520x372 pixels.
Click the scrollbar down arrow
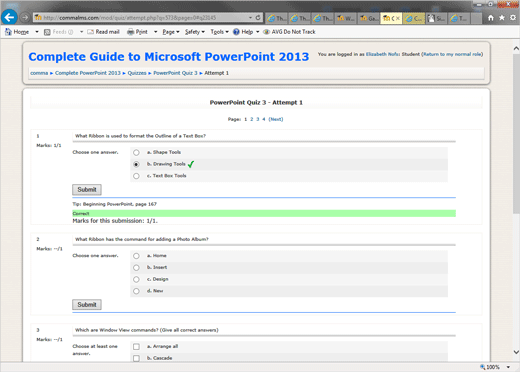pos(516,352)
